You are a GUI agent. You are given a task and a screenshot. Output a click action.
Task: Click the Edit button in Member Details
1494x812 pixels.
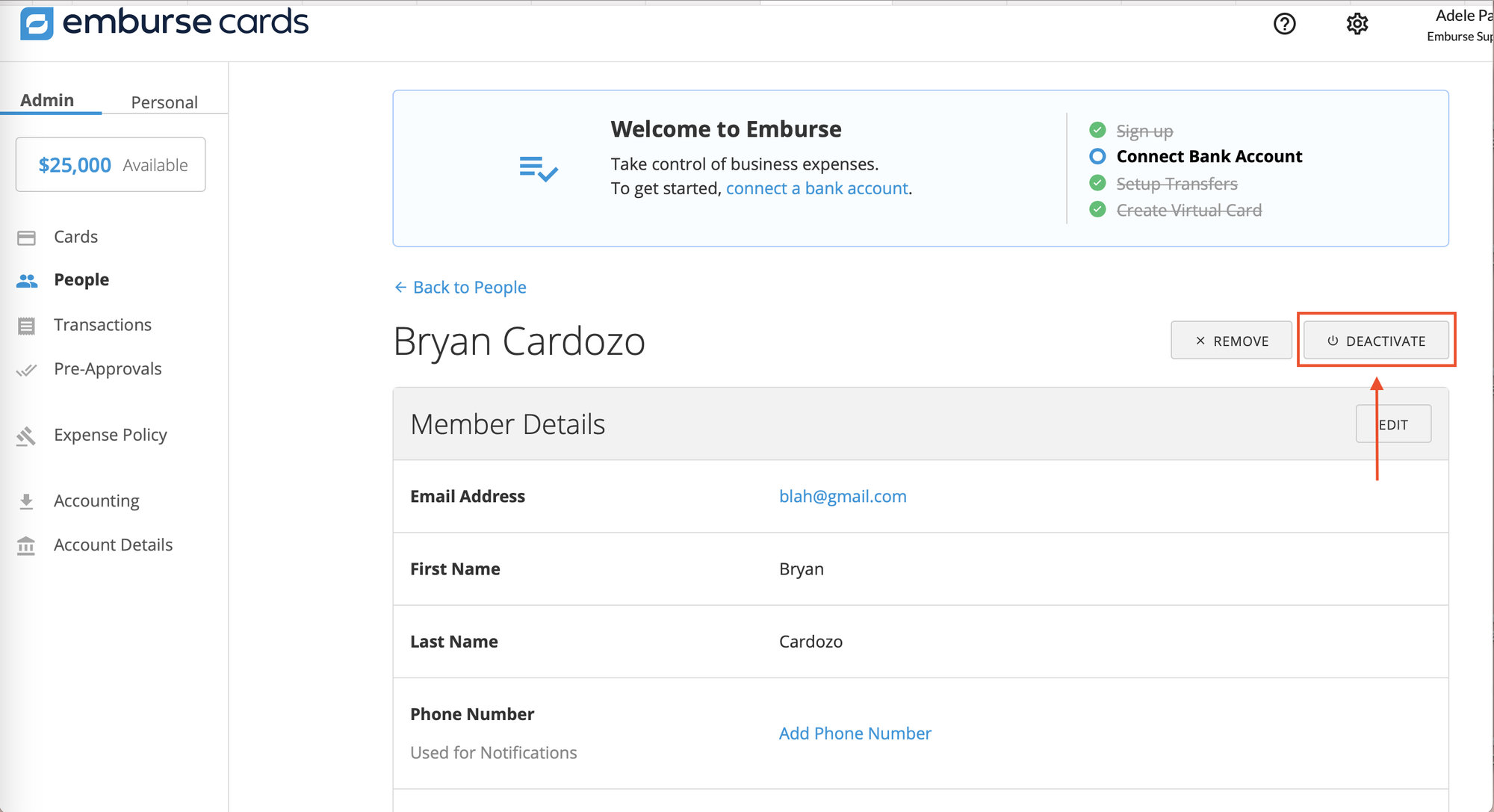pyautogui.click(x=1393, y=424)
